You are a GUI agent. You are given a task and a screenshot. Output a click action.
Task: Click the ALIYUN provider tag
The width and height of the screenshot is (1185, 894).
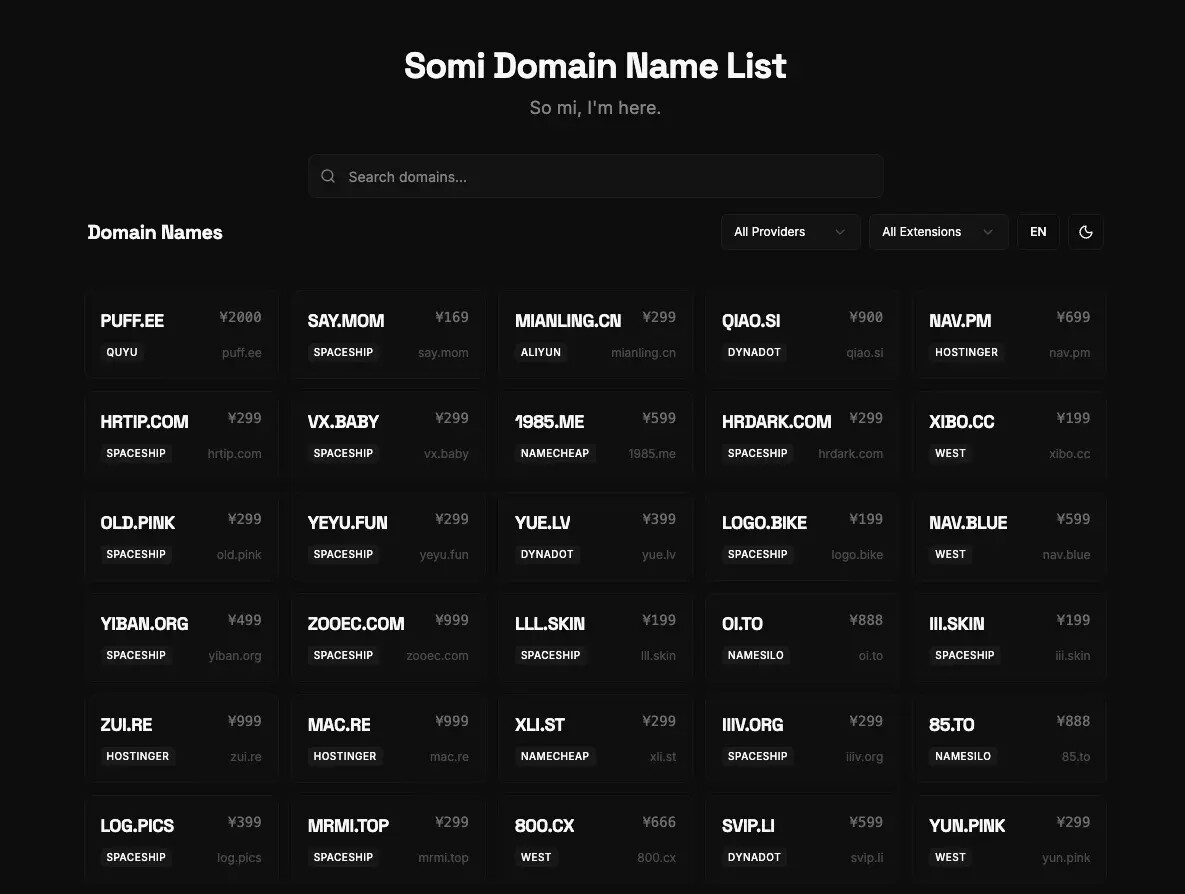[x=541, y=353]
